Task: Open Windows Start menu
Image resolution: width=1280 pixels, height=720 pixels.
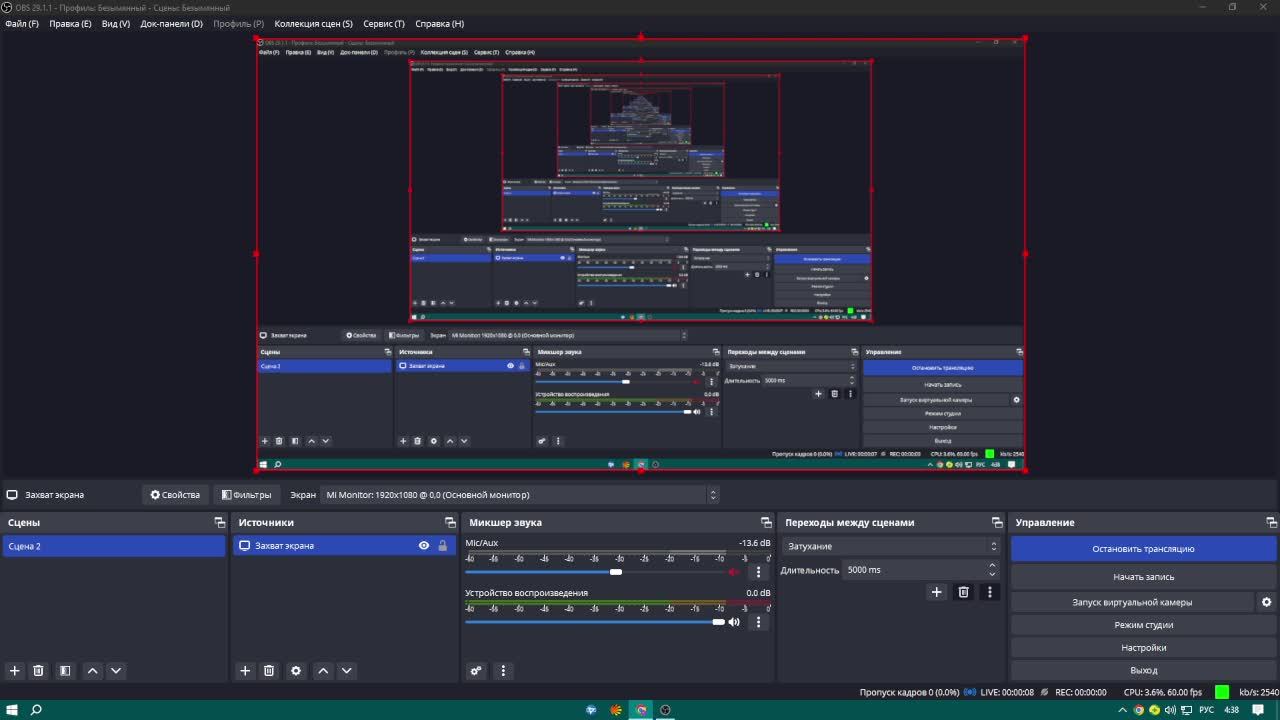Action: (12, 710)
